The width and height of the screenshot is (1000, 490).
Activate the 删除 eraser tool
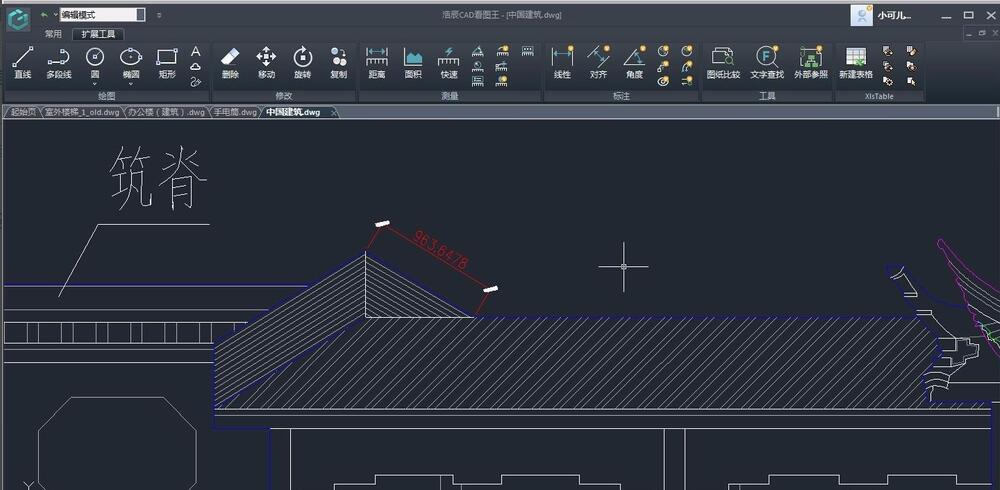click(x=230, y=62)
